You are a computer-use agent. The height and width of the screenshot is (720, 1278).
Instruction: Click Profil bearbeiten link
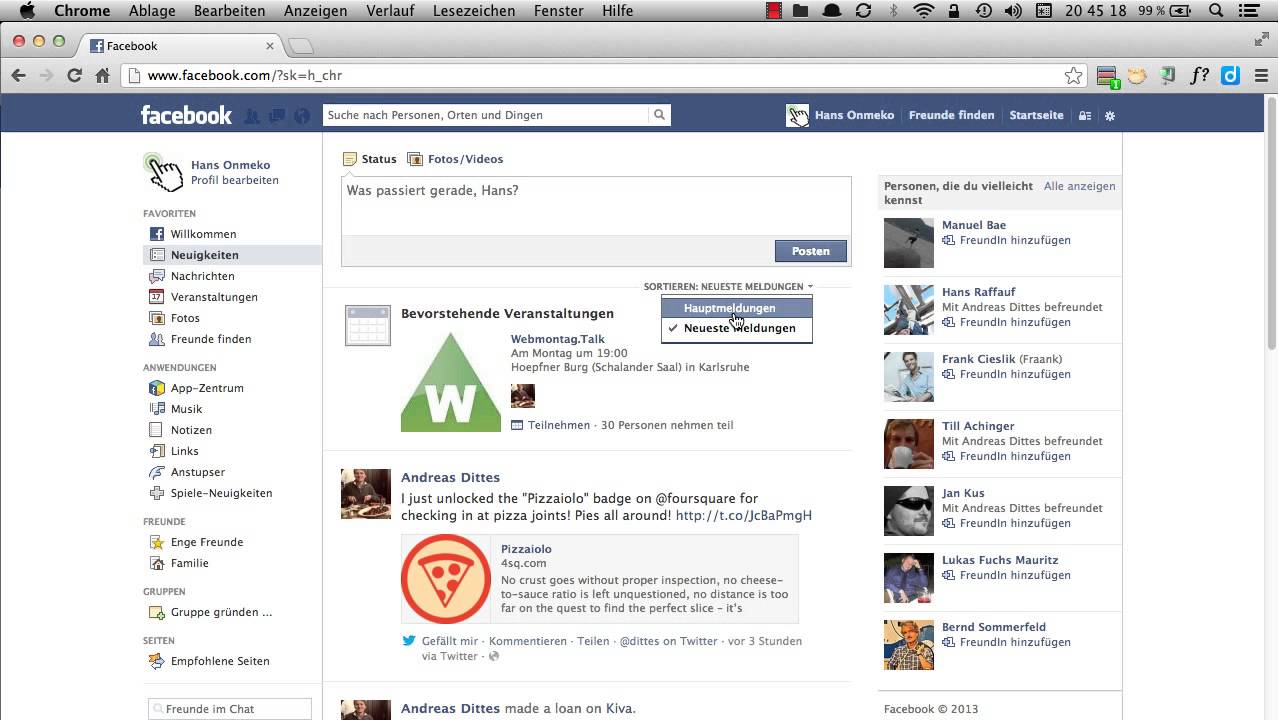235,181
